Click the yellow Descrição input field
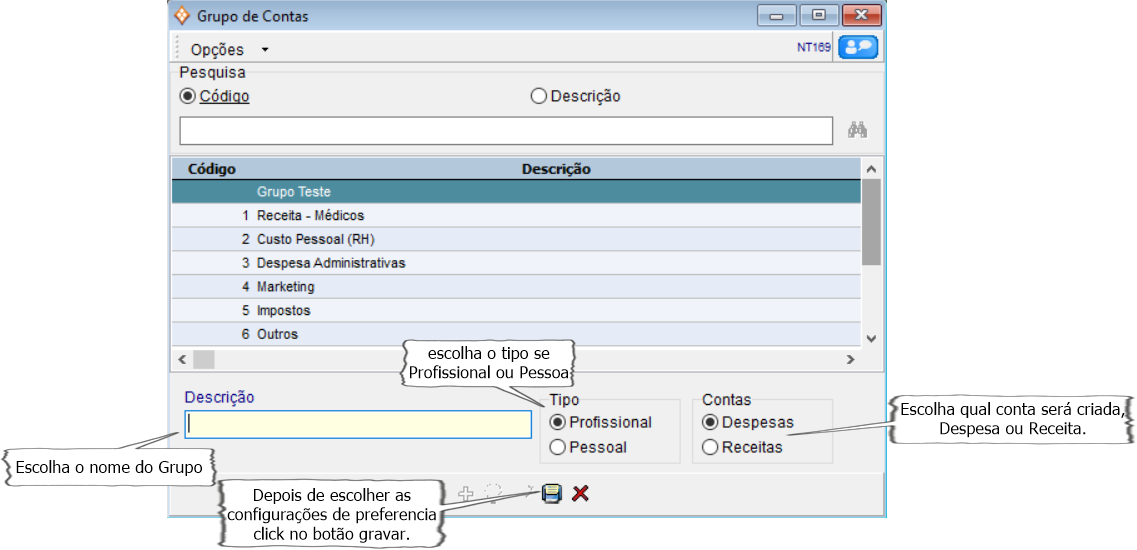The width and height of the screenshot is (1137, 550). pos(359,424)
